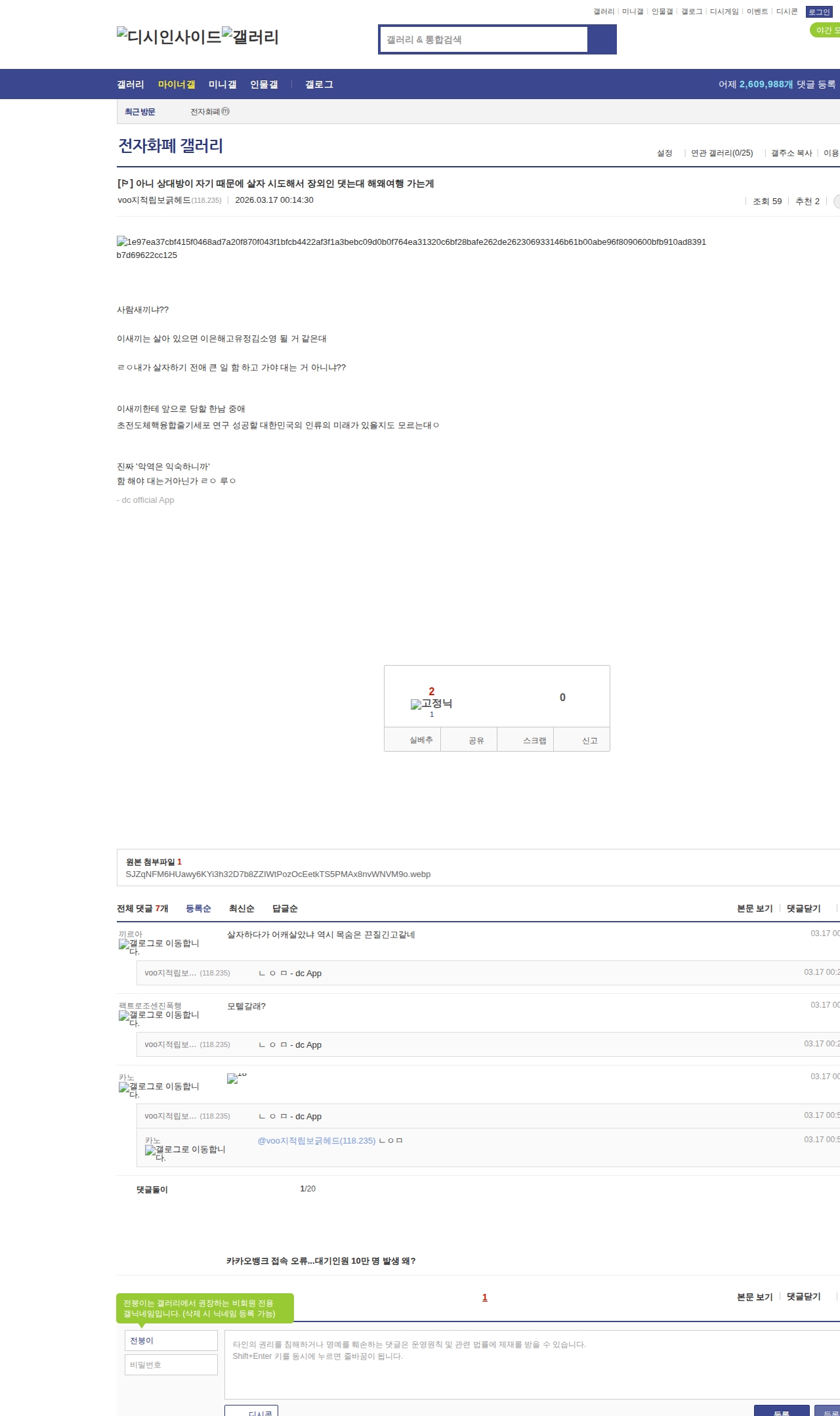Click the blue search button beside the search field
Image resolution: width=840 pixels, height=1416 pixels.
[602, 39]
